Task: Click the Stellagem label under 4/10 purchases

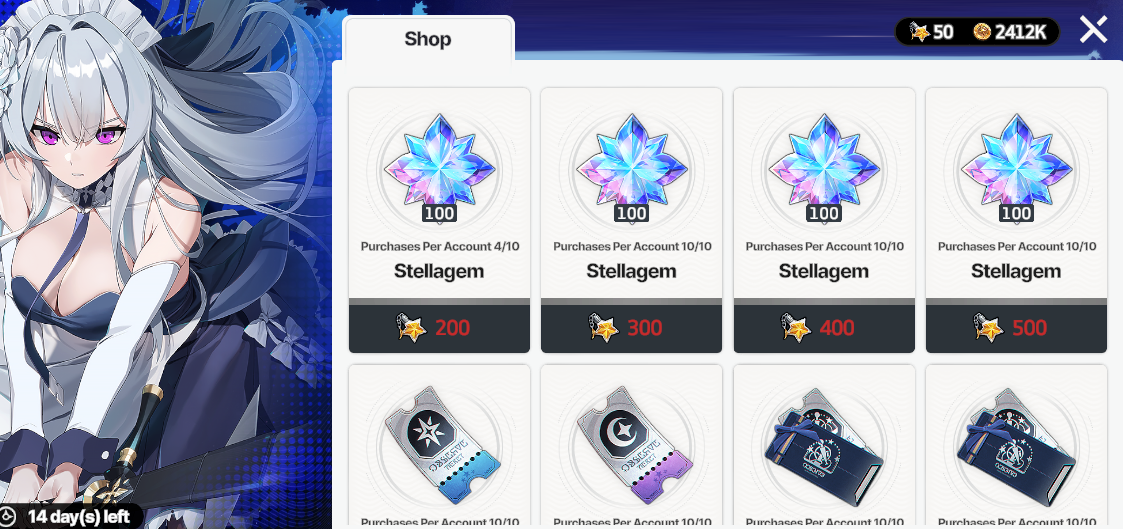Action: (439, 271)
